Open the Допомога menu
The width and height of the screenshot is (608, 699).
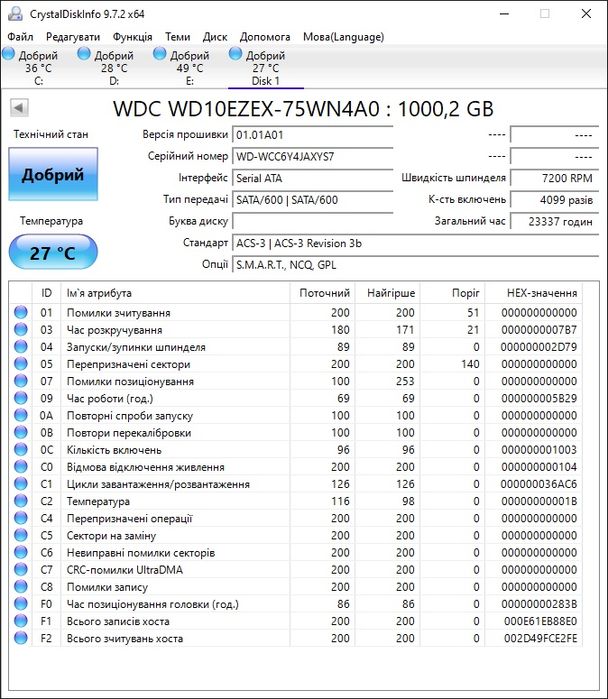pyautogui.click(x=265, y=37)
